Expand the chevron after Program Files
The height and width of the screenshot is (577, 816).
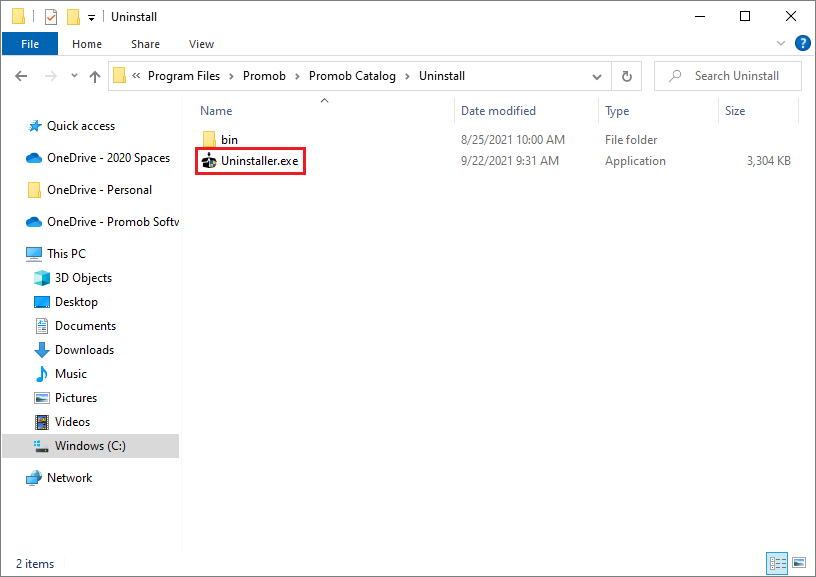point(232,76)
